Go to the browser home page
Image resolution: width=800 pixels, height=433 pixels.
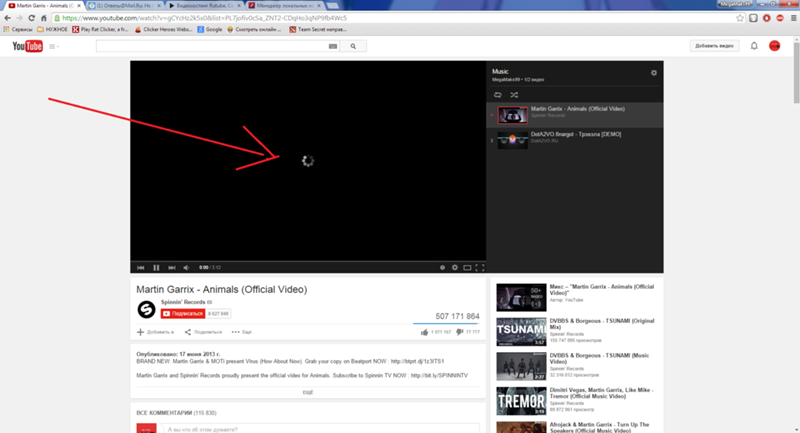44,18
